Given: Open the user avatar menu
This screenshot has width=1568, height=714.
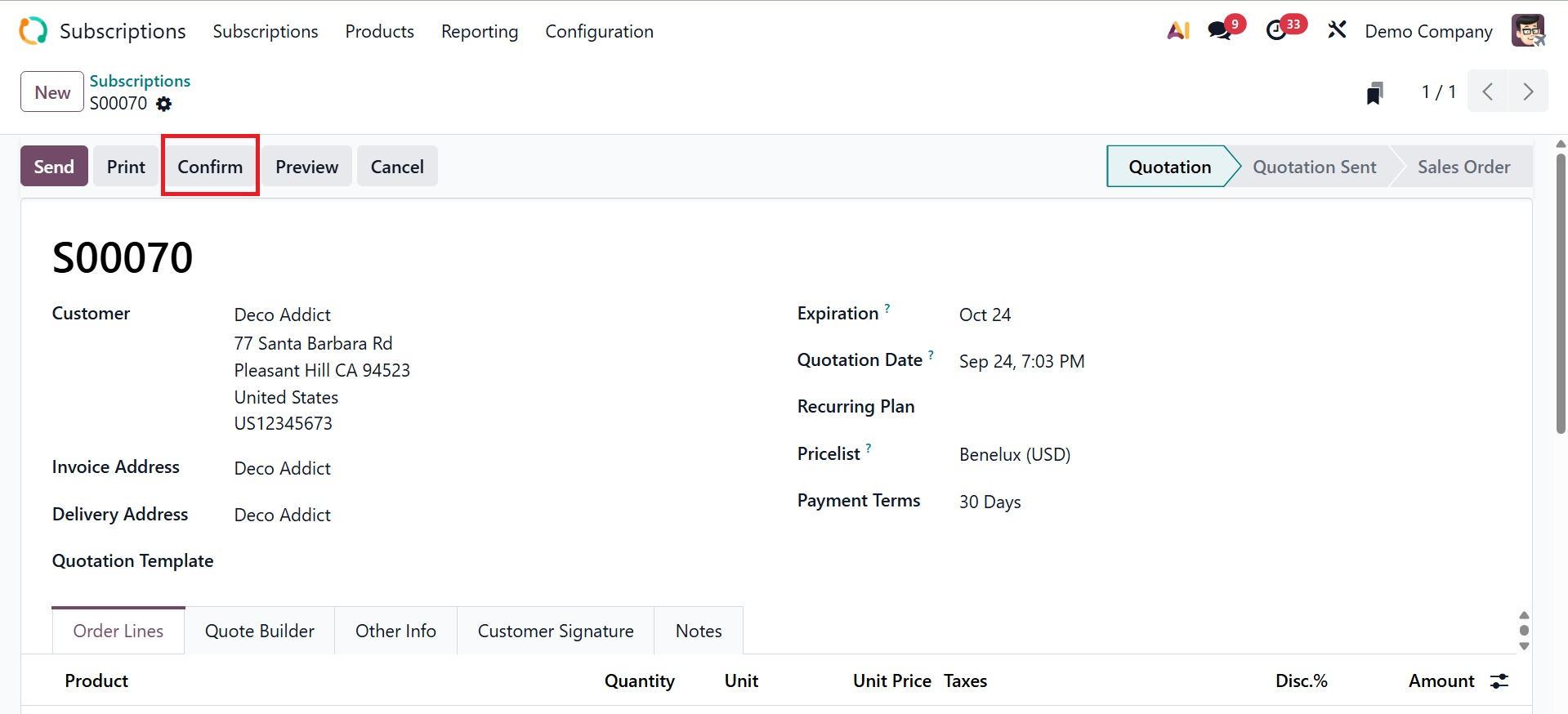Looking at the screenshot, I should 1527,31.
